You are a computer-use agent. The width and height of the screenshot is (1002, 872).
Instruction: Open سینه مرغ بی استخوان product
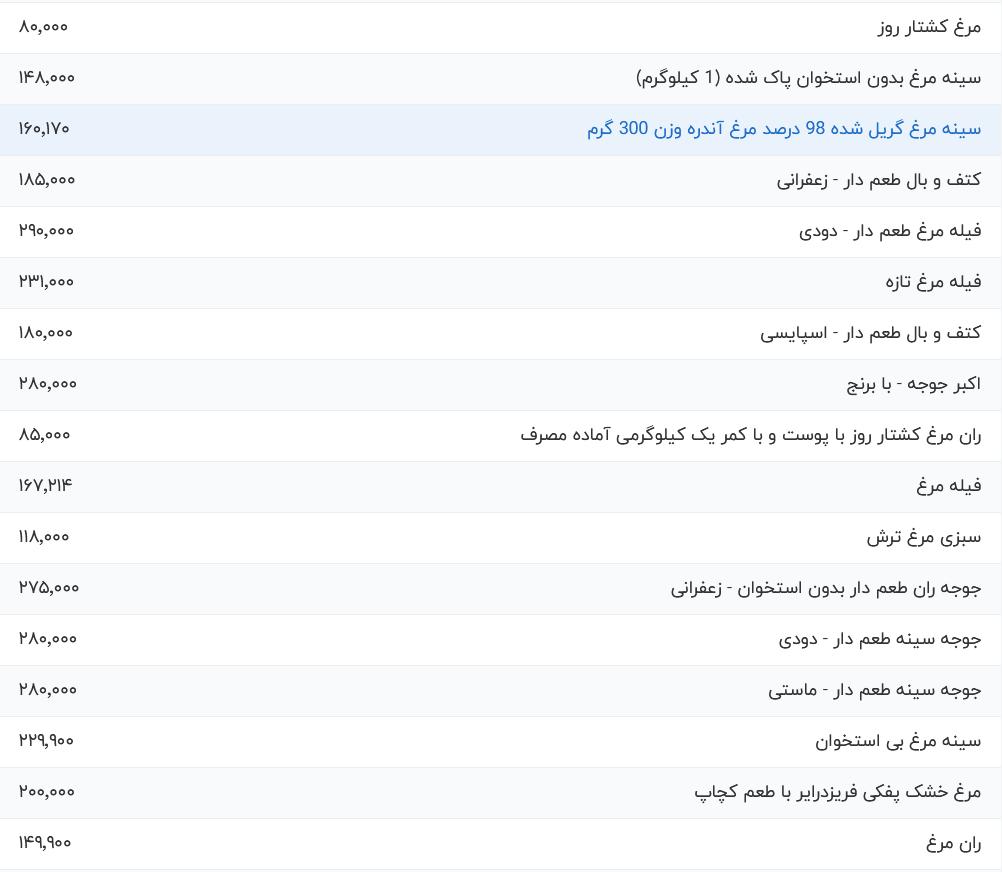click(898, 742)
